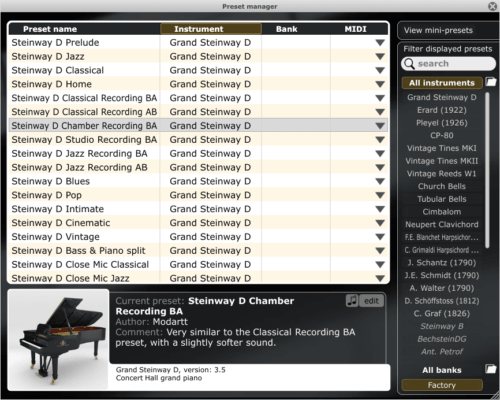
Task: Open MIDI dropdown for Steinway D Cinematic
Action: point(380,223)
